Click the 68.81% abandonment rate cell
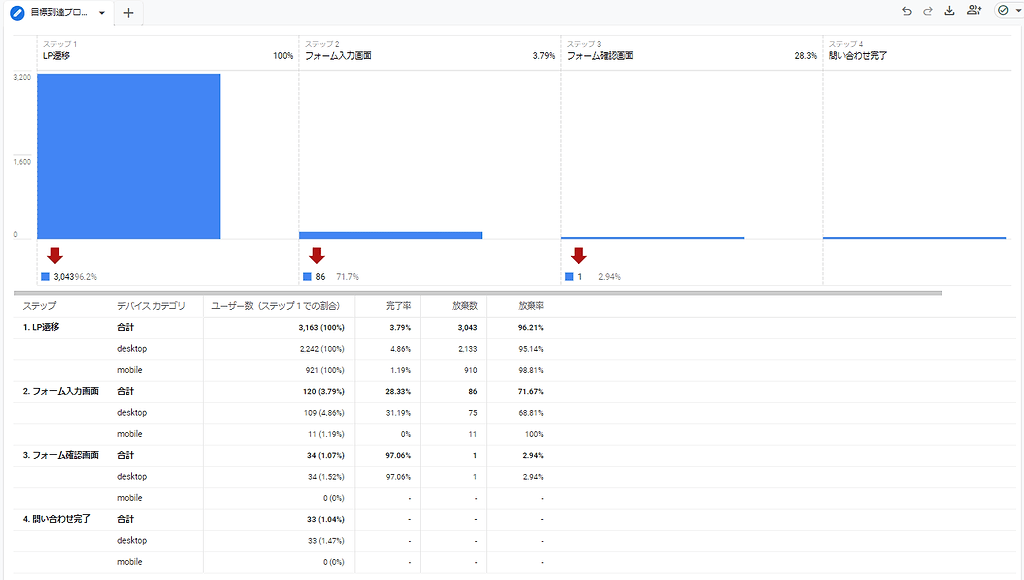 531,413
